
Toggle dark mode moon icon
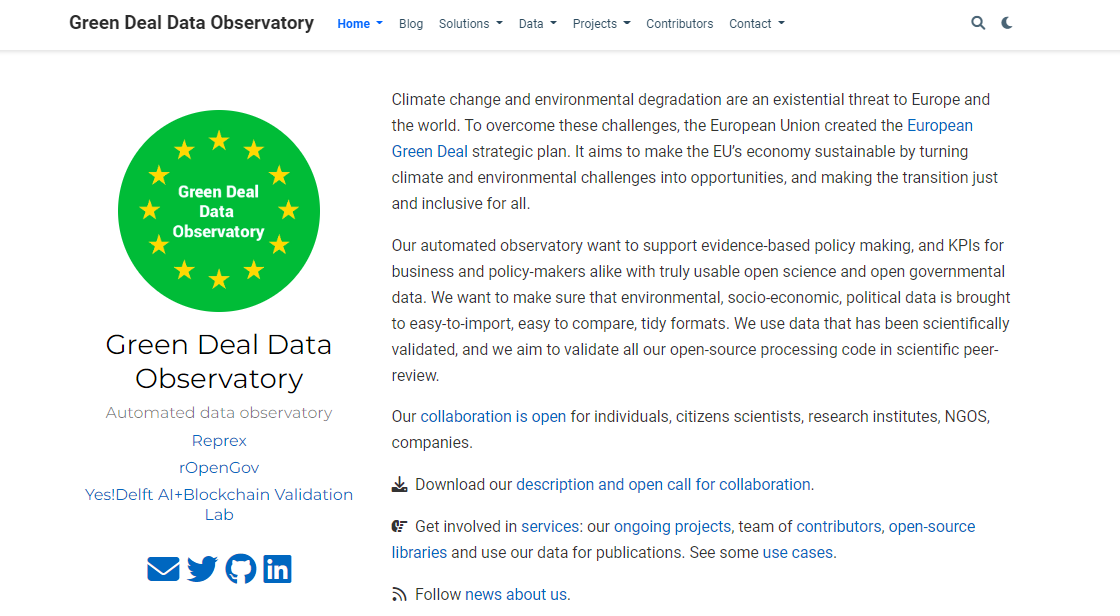pos(1007,23)
